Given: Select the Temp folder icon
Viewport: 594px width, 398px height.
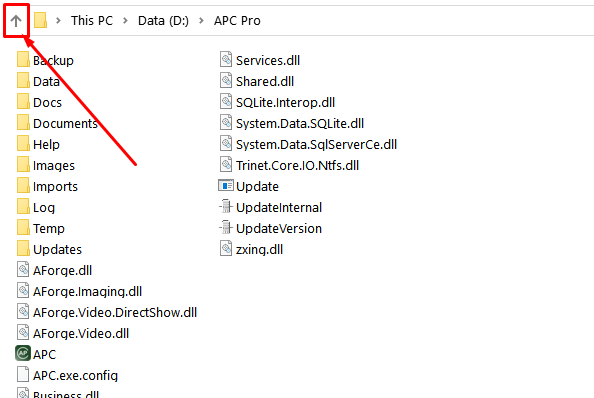Looking at the screenshot, I should coord(23,228).
